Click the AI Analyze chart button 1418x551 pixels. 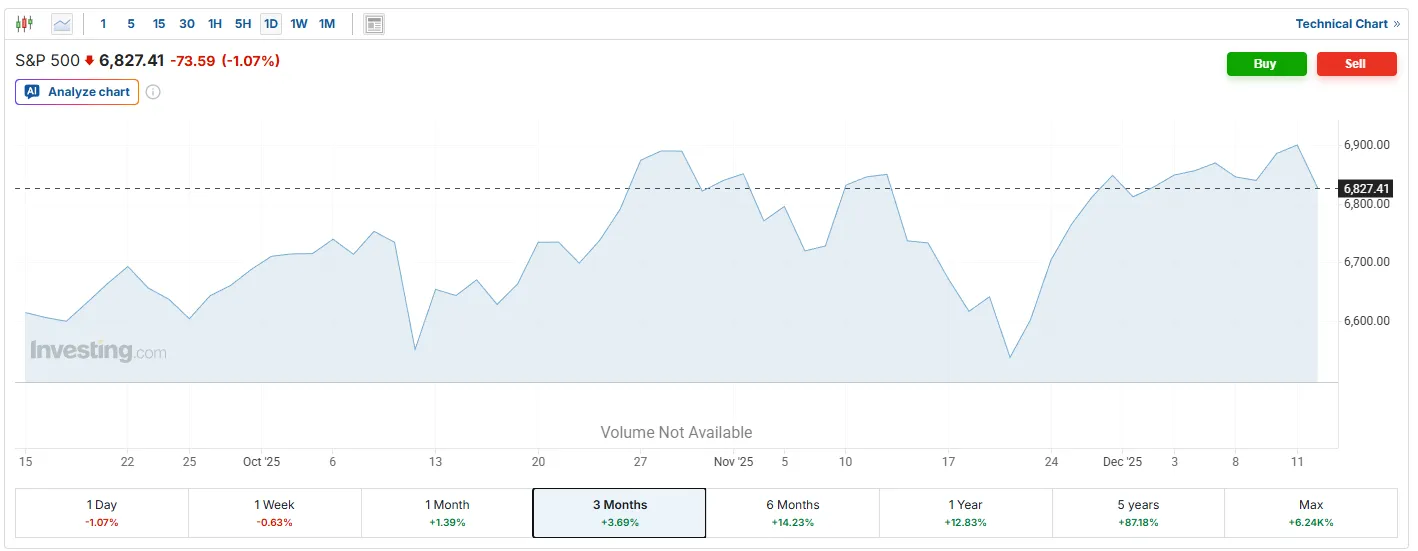click(77, 92)
